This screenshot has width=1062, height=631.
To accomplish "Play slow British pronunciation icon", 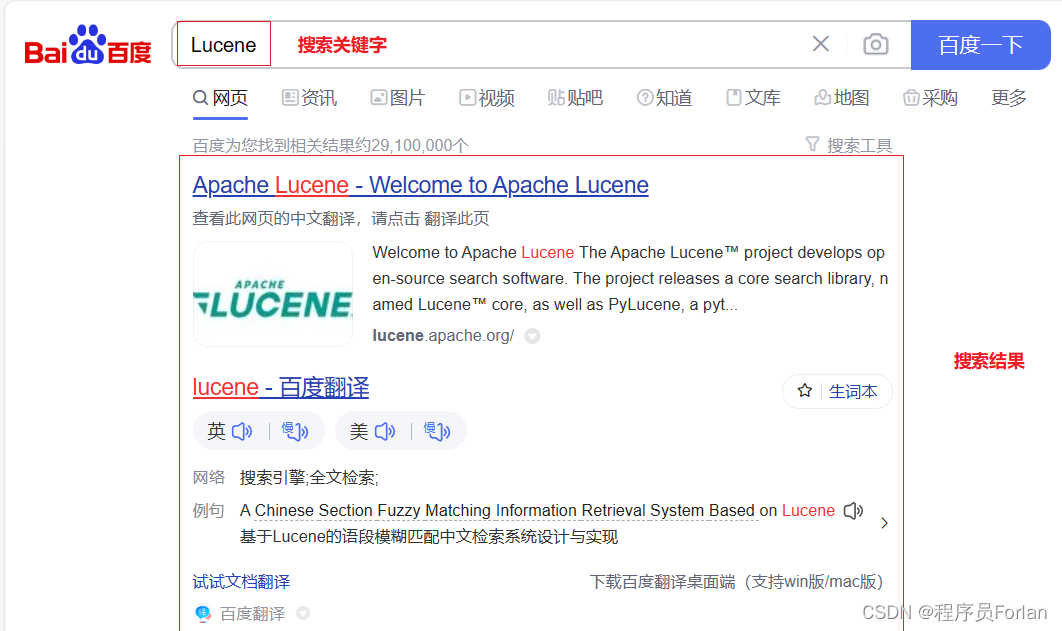I will (x=295, y=431).
